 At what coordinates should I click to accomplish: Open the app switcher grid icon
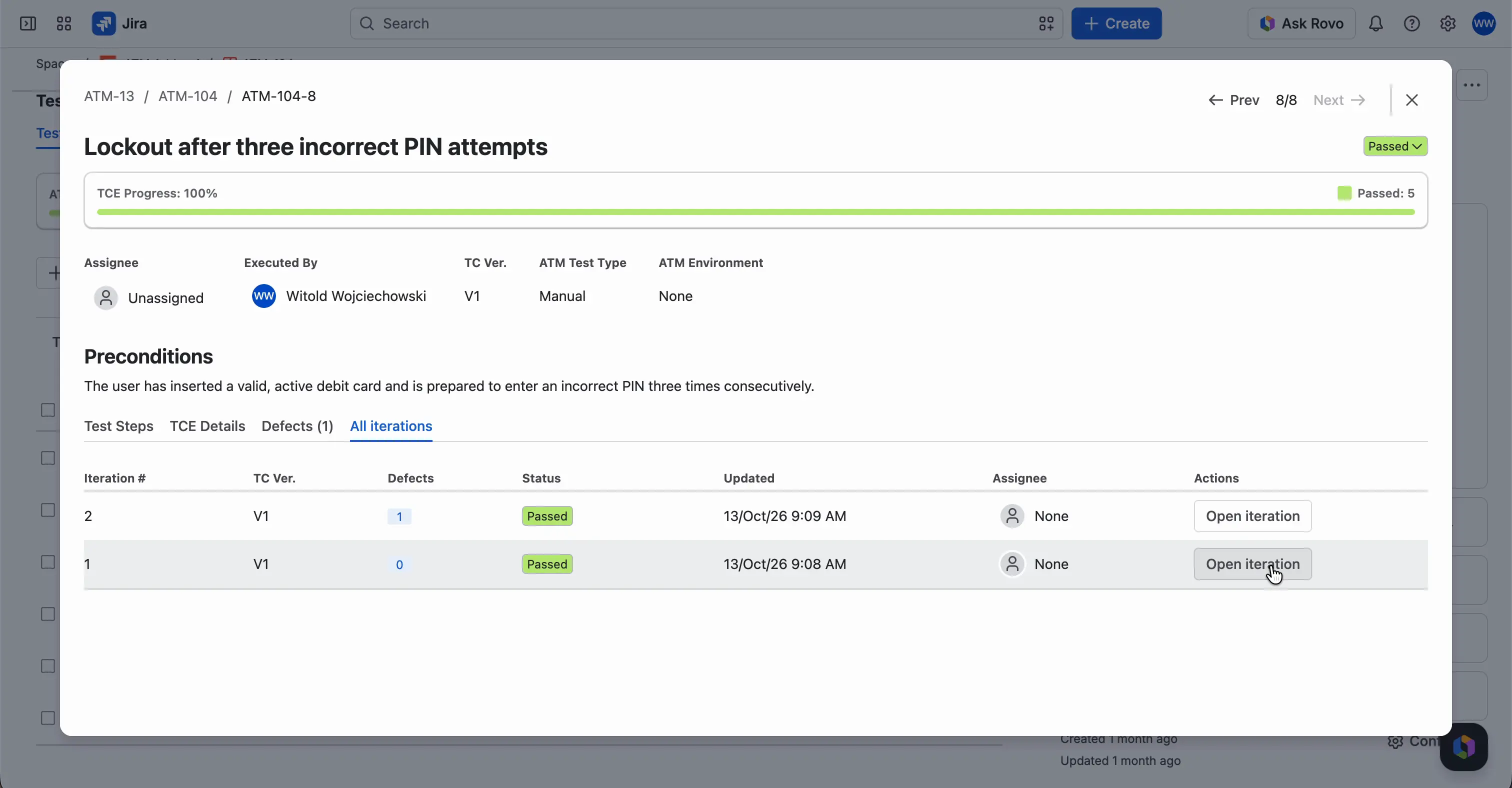(63, 23)
